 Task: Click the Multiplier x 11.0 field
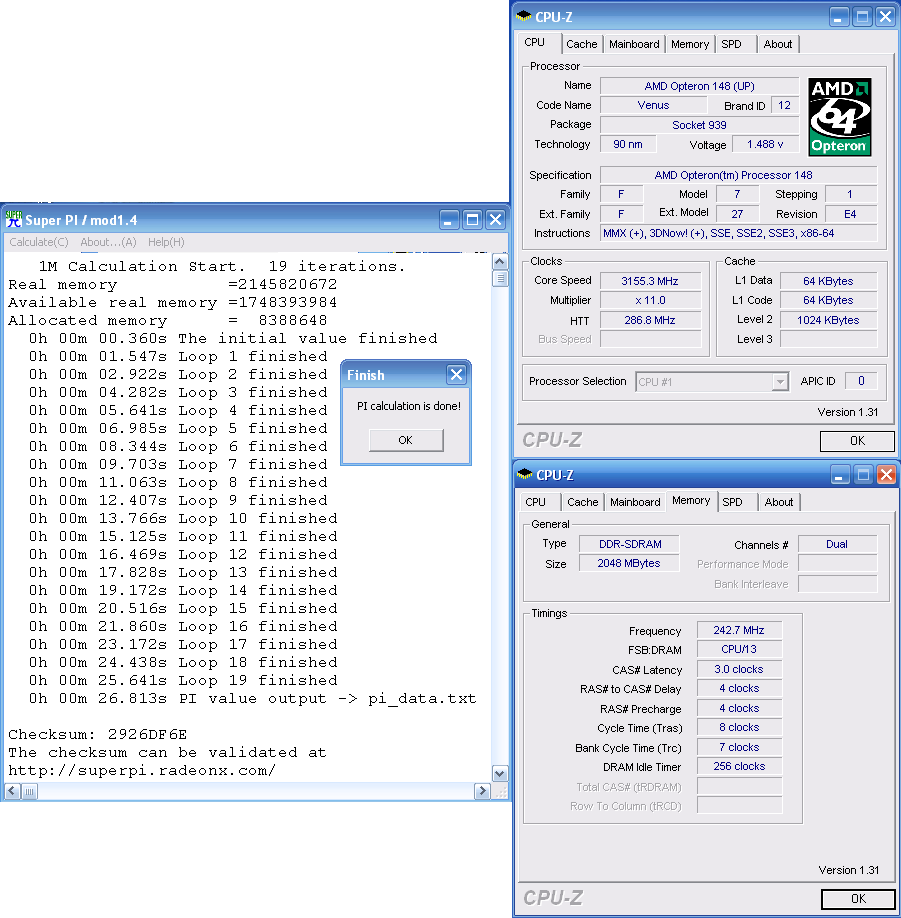click(650, 300)
